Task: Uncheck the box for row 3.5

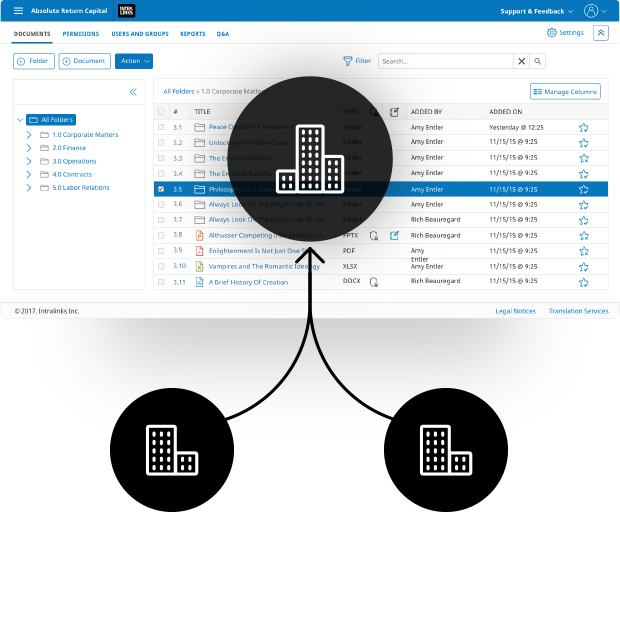Action: [161, 189]
